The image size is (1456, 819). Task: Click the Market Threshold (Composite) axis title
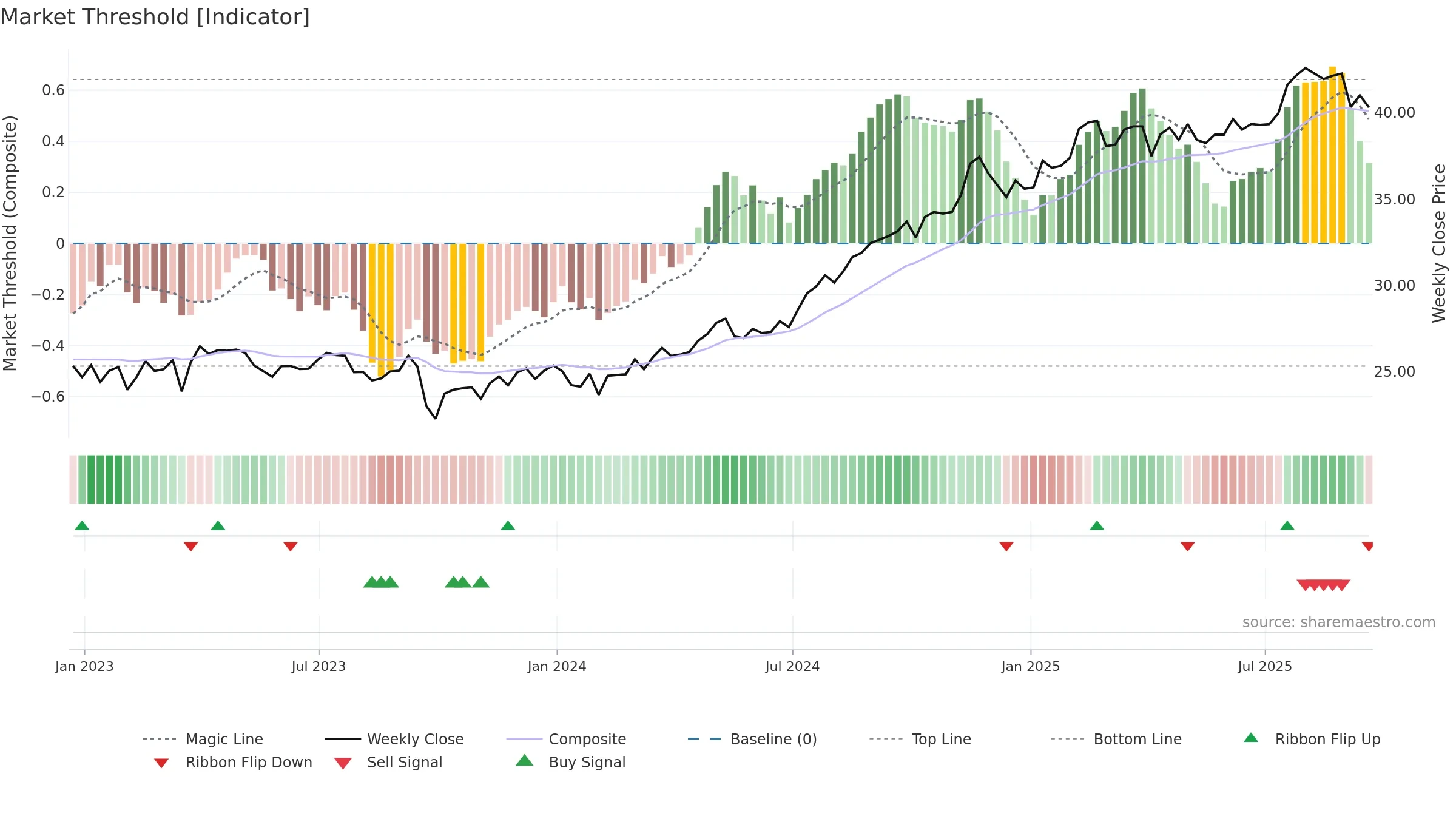pos(10,243)
